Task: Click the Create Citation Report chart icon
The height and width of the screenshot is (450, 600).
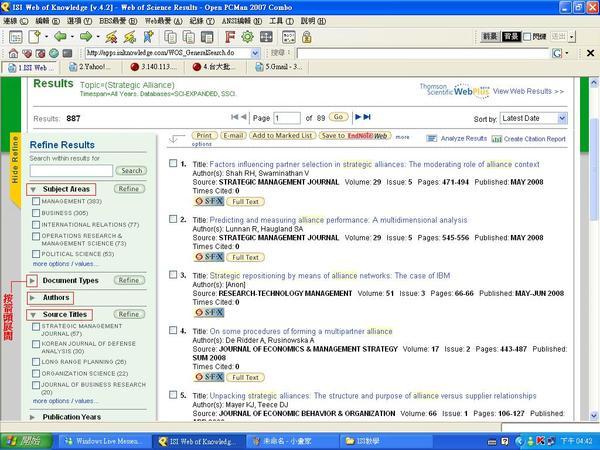Action: click(496, 139)
